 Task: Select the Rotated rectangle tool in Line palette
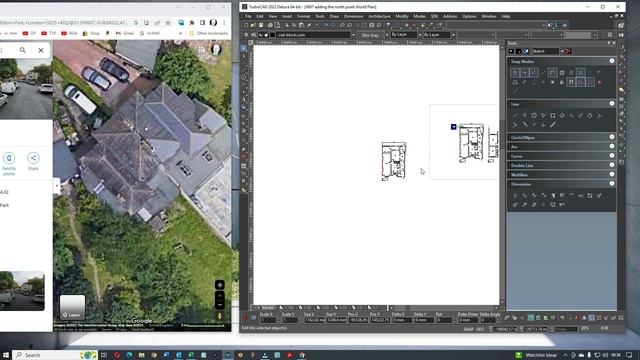(x=562, y=116)
